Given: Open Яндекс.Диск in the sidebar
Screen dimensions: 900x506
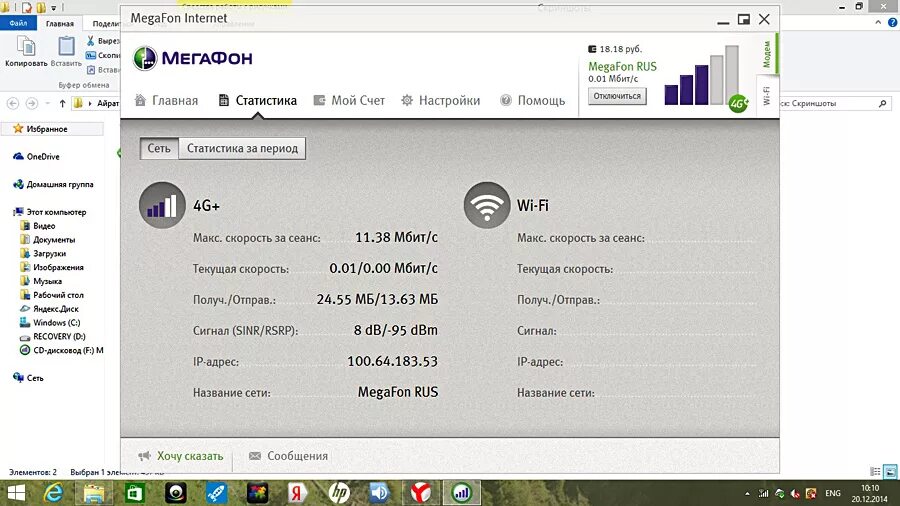Looking at the screenshot, I should click(49, 309).
